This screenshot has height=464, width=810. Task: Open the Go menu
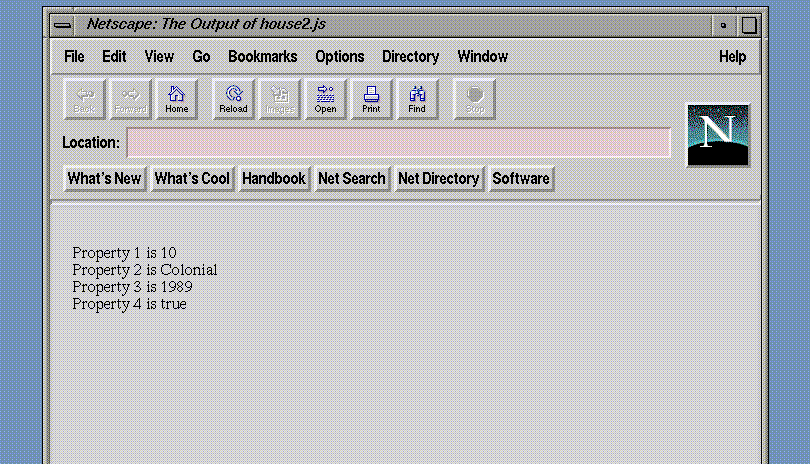pyautogui.click(x=201, y=56)
